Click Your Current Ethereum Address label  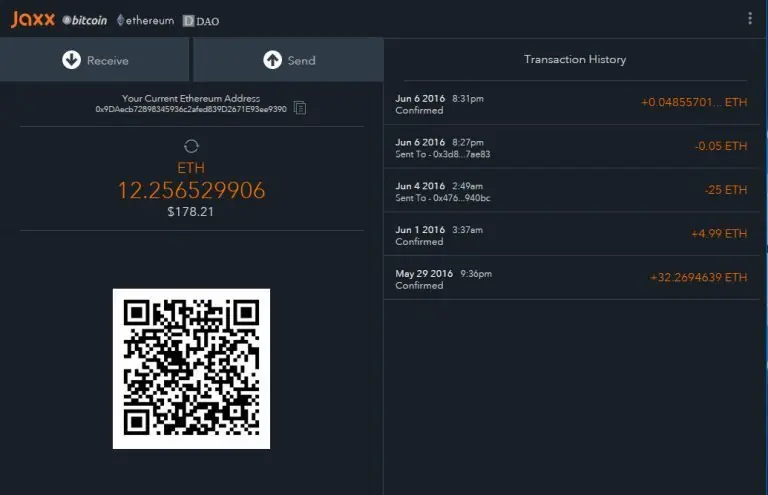191,98
